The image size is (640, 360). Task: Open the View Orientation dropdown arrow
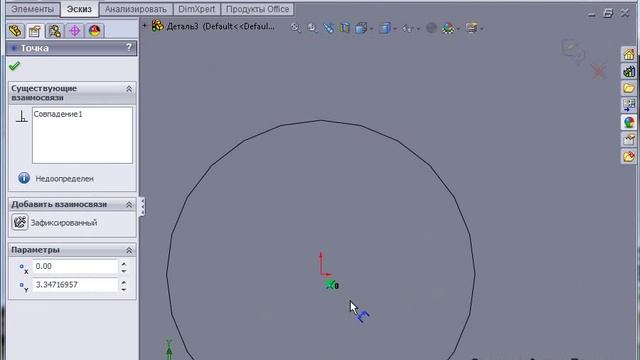(371, 29)
